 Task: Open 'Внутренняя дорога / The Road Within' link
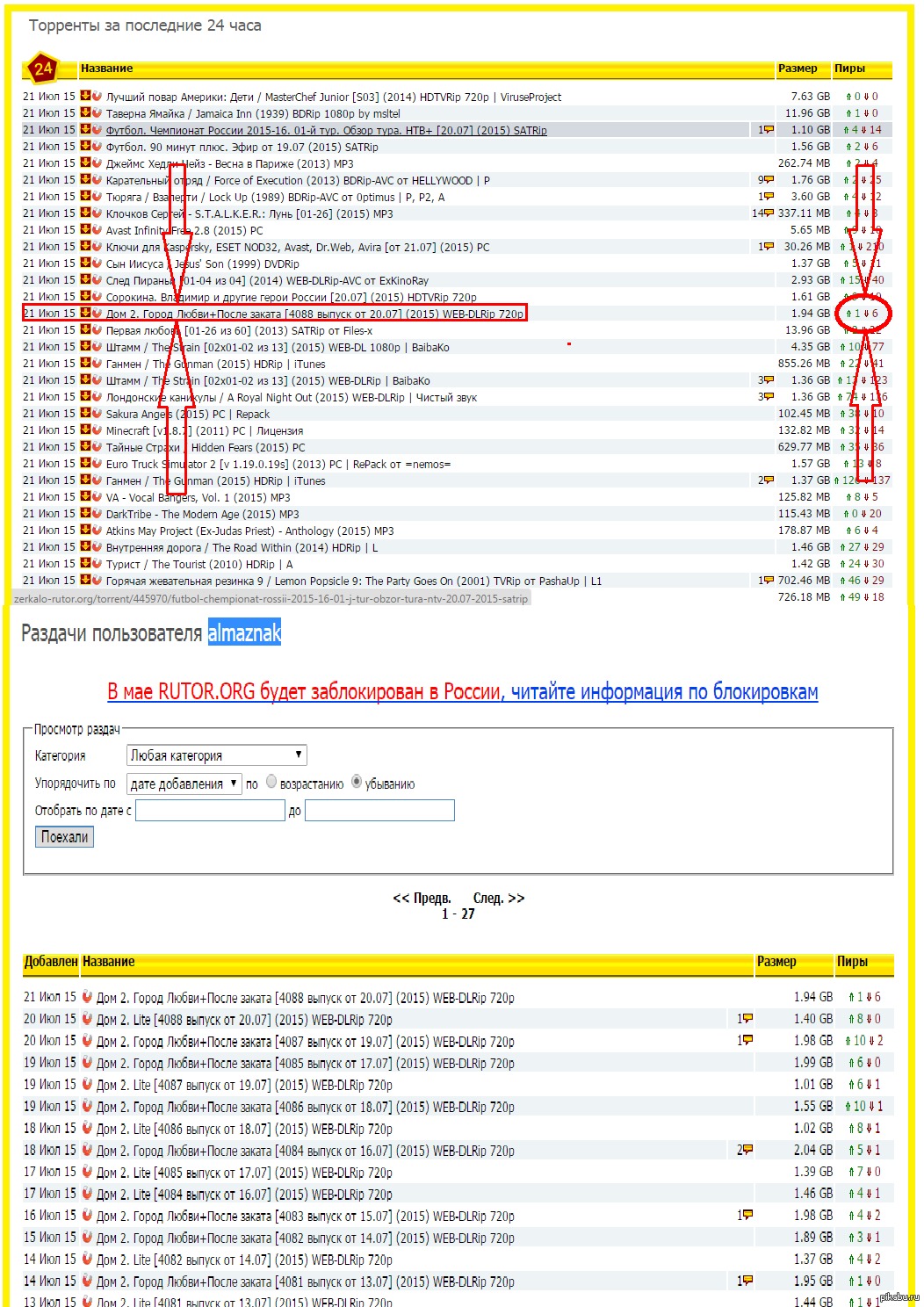pos(242,548)
